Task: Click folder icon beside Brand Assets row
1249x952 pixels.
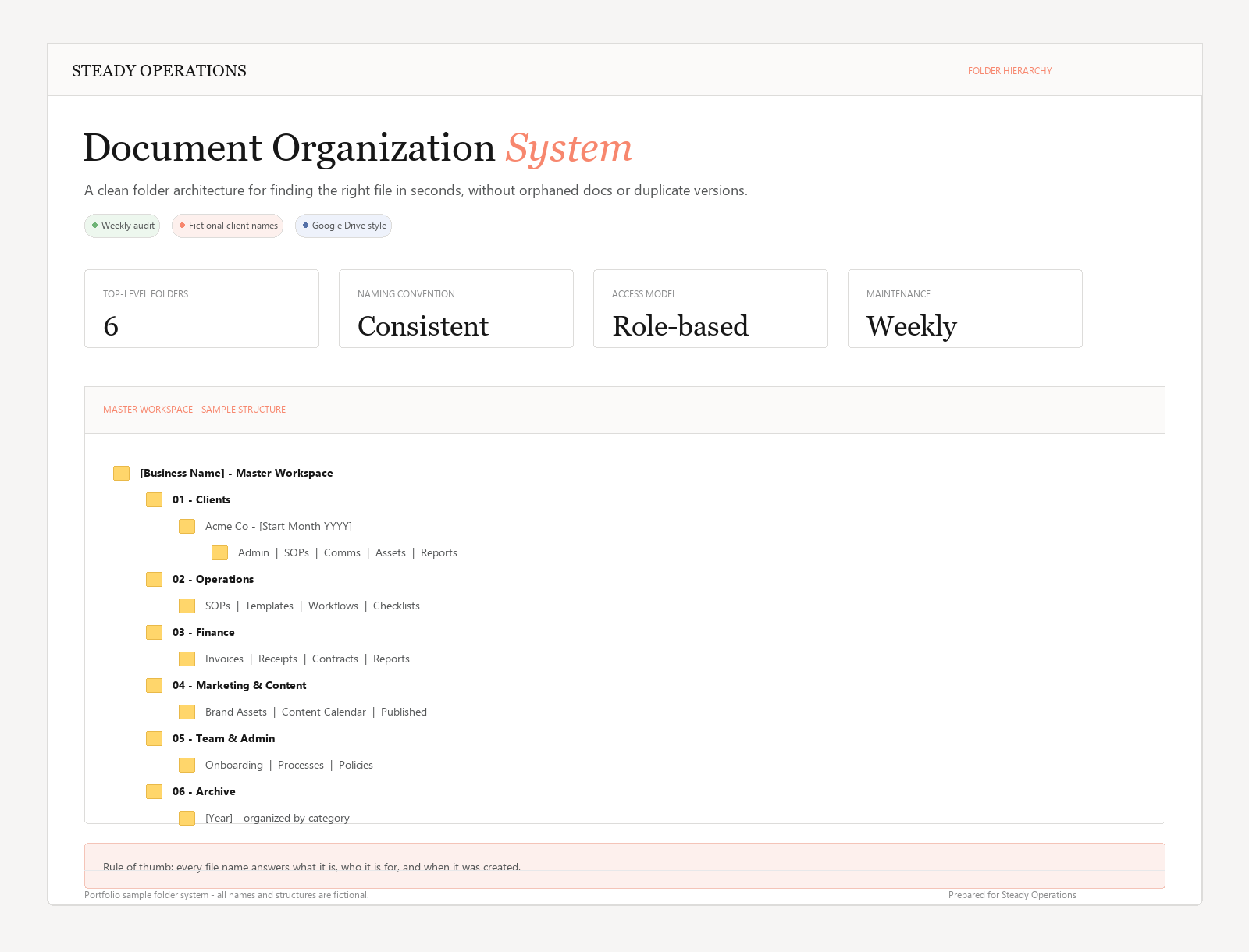Action: (x=187, y=712)
